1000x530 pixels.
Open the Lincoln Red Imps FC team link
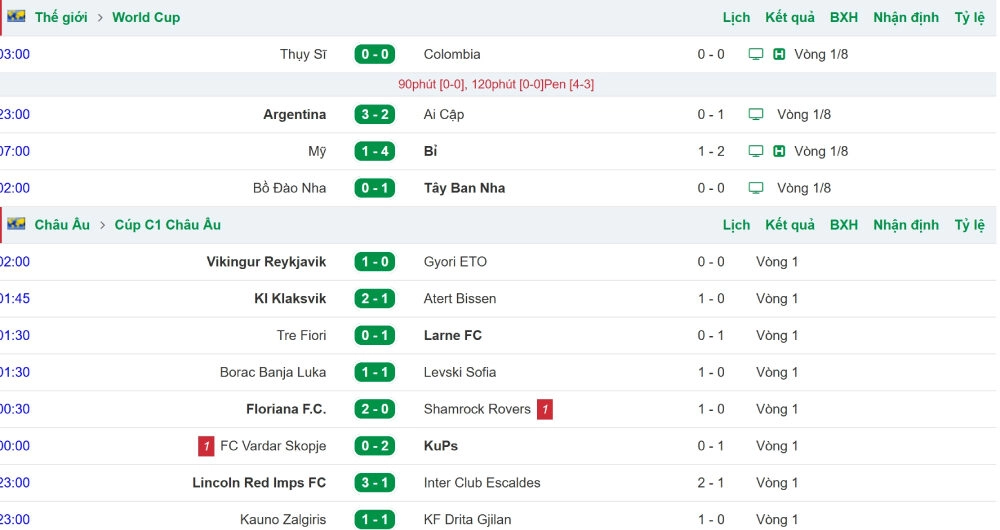tap(259, 483)
